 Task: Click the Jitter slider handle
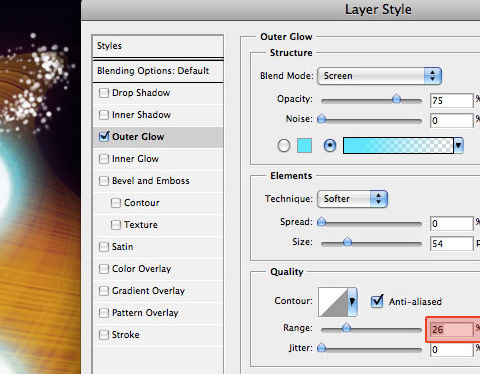(x=321, y=348)
